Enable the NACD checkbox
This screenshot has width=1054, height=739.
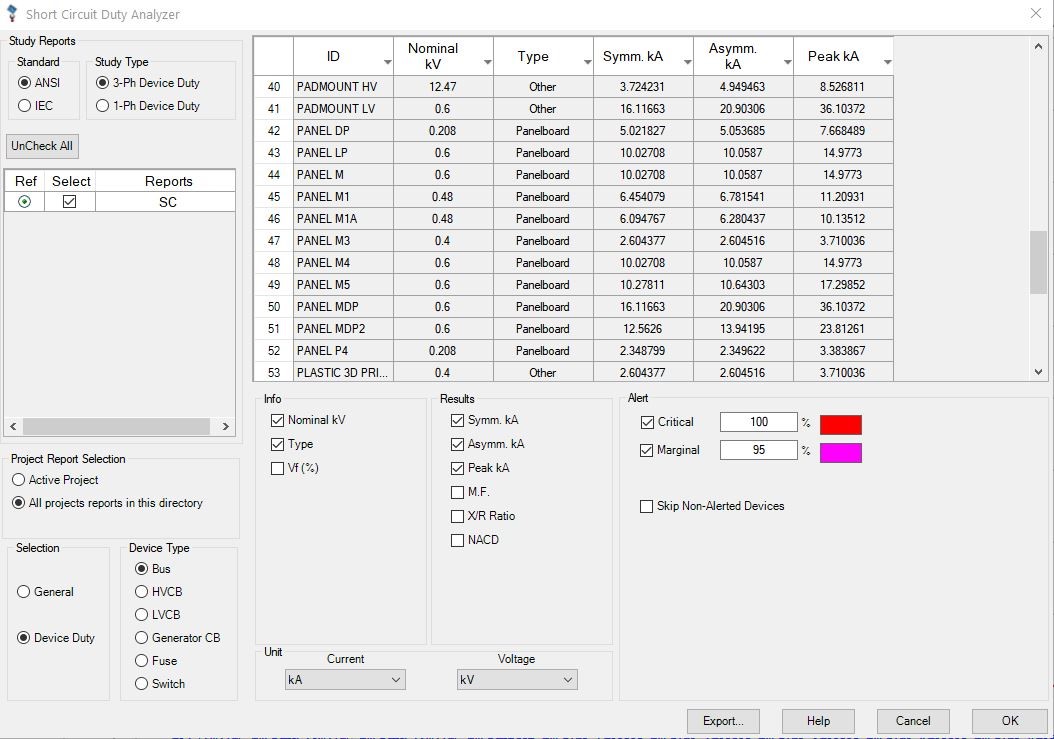pos(457,540)
